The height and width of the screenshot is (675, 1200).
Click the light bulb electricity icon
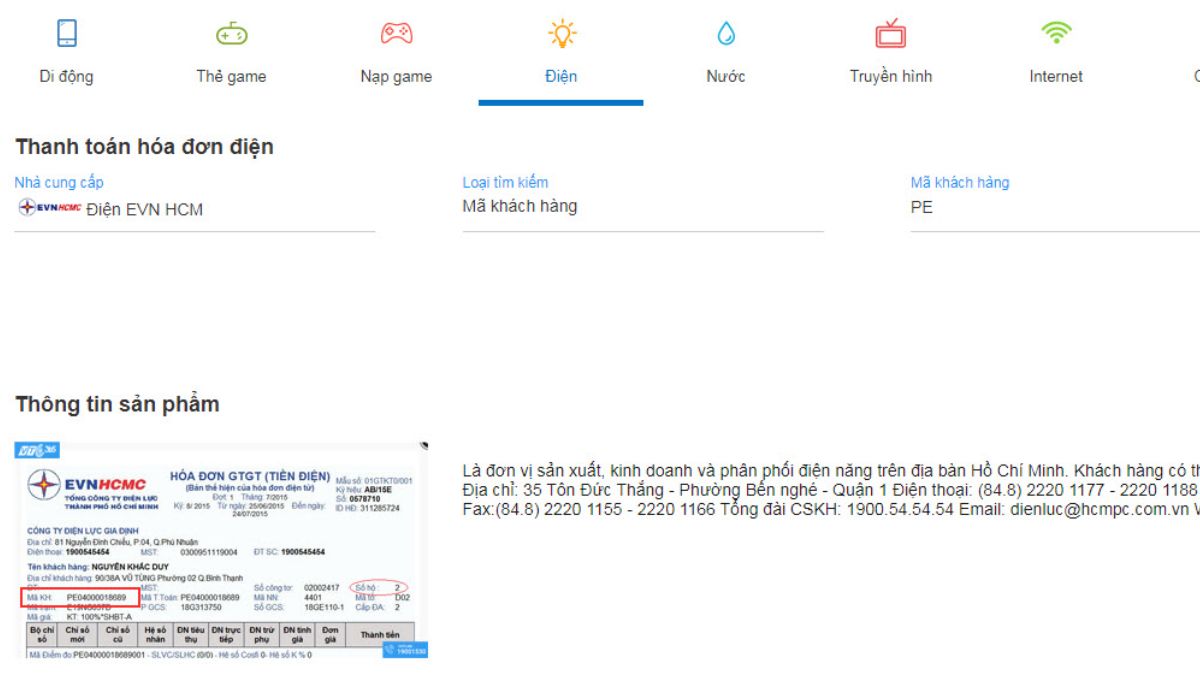pos(561,34)
